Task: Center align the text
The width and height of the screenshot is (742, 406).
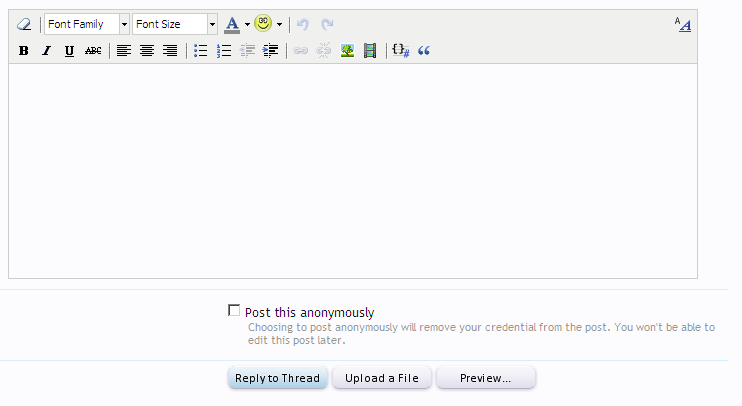Action: click(147, 51)
